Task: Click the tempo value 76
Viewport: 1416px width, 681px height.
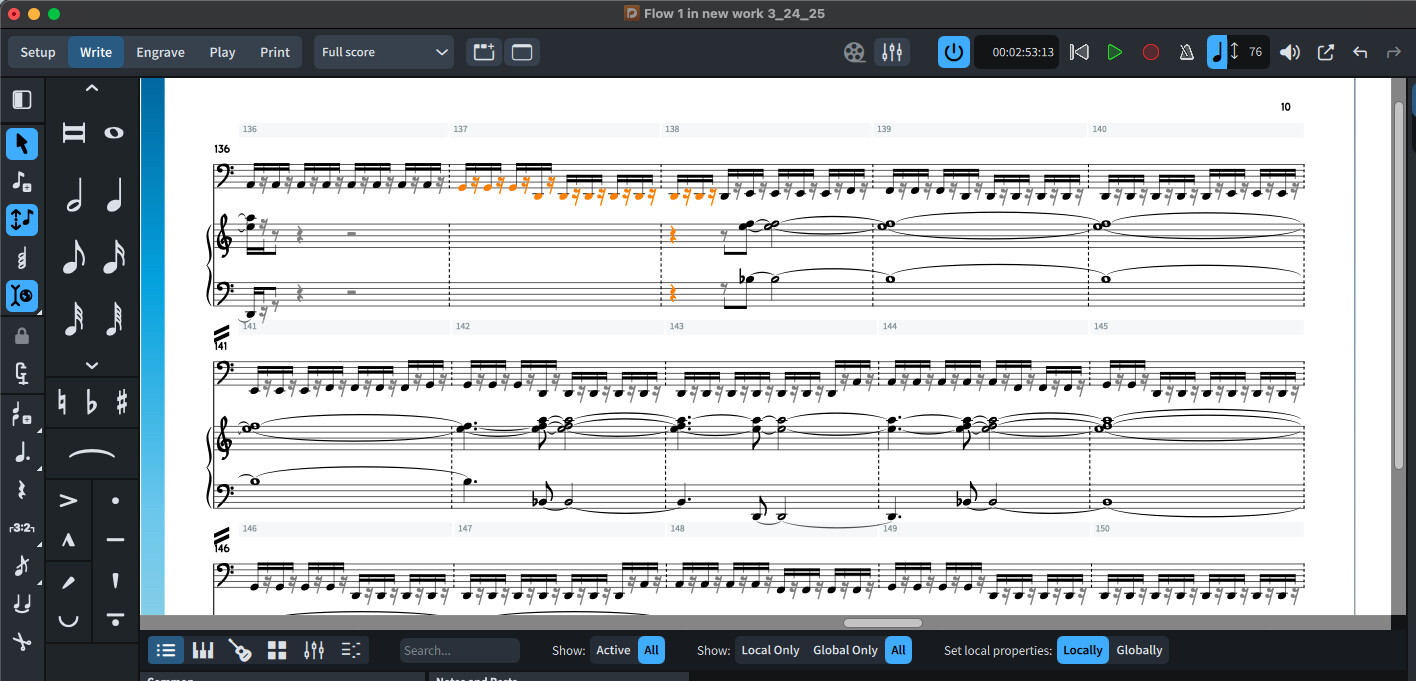Action: click(1255, 52)
